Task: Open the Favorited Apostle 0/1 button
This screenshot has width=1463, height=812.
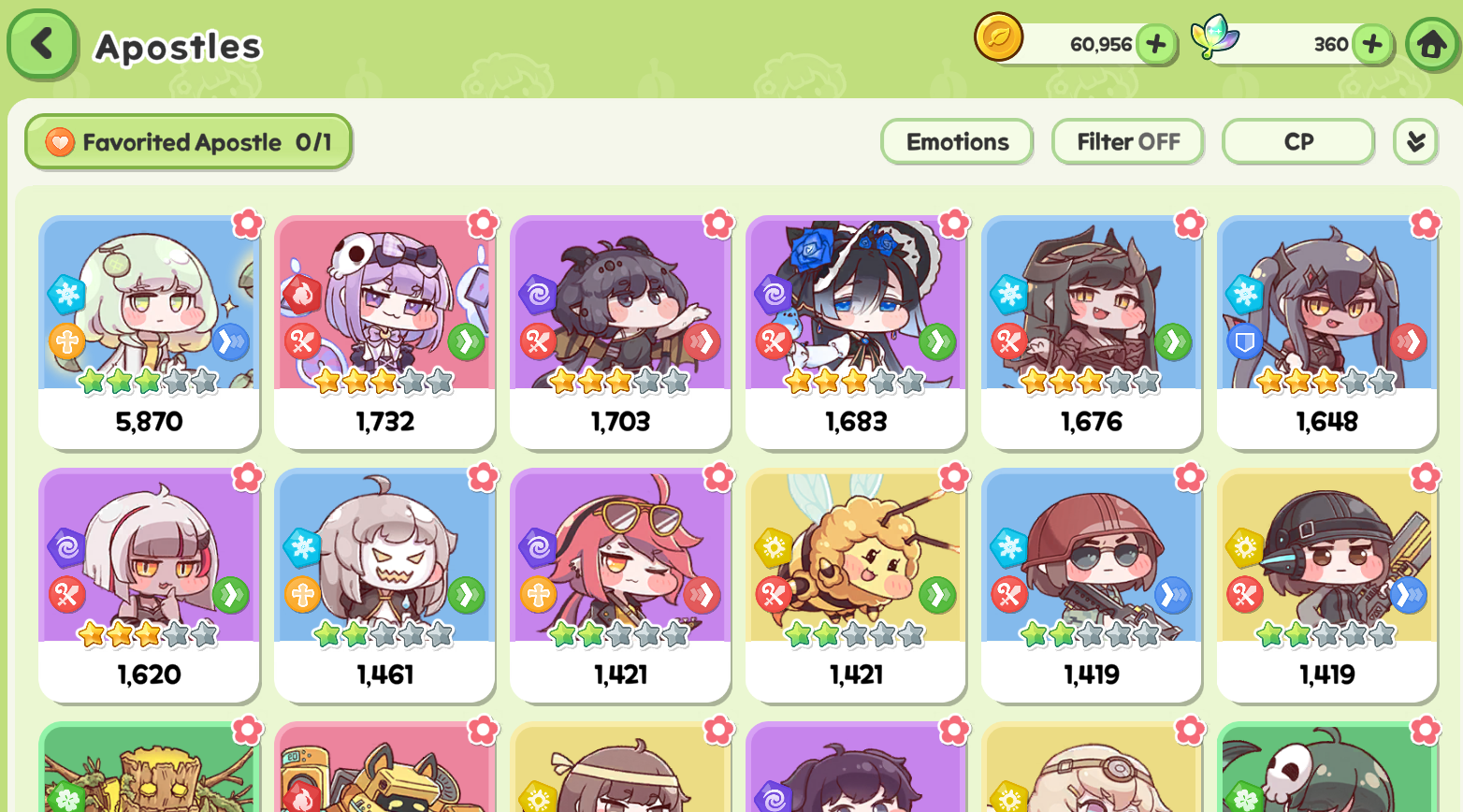Action: tap(189, 142)
